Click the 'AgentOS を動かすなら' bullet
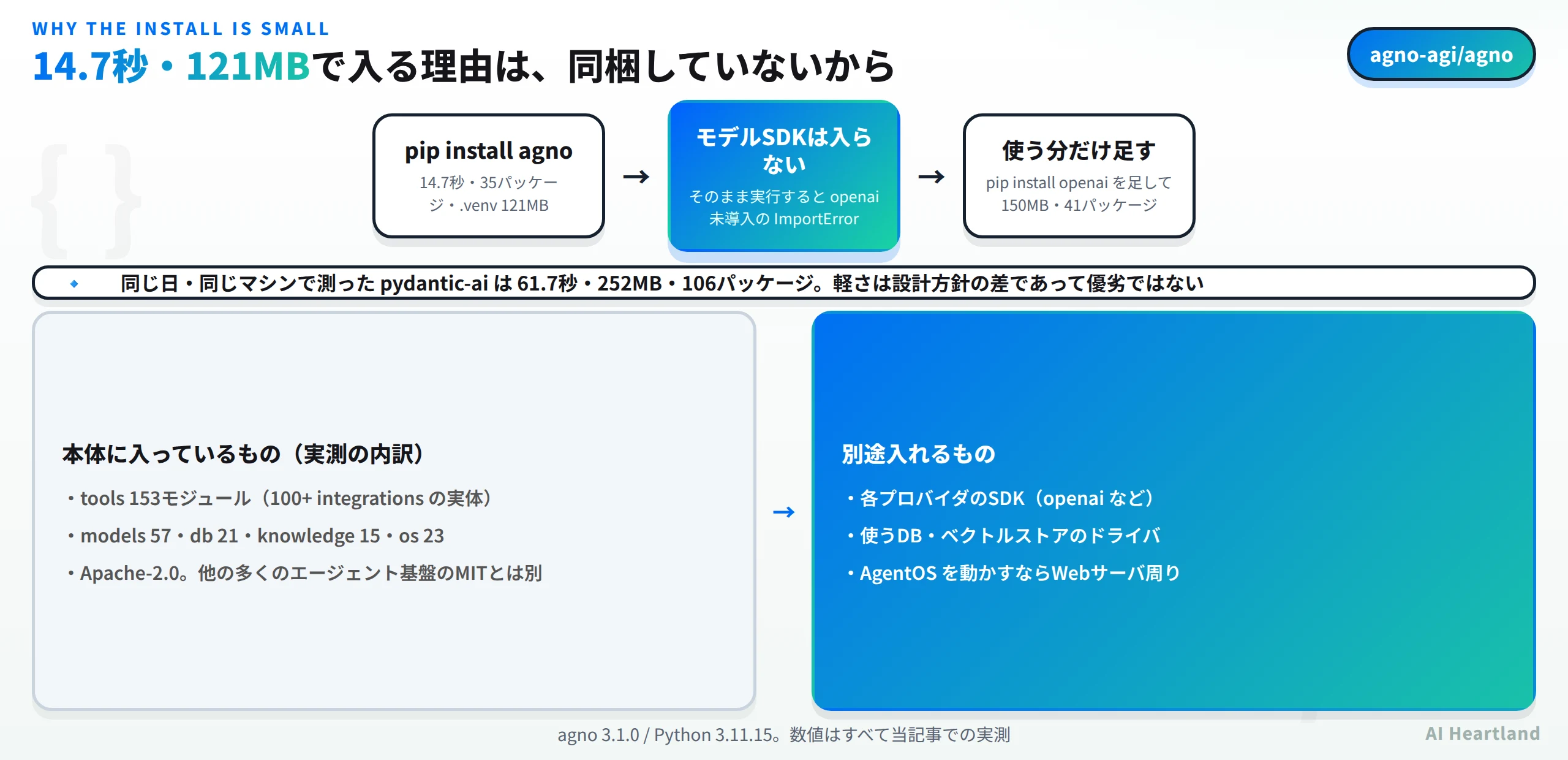 coord(1013,573)
